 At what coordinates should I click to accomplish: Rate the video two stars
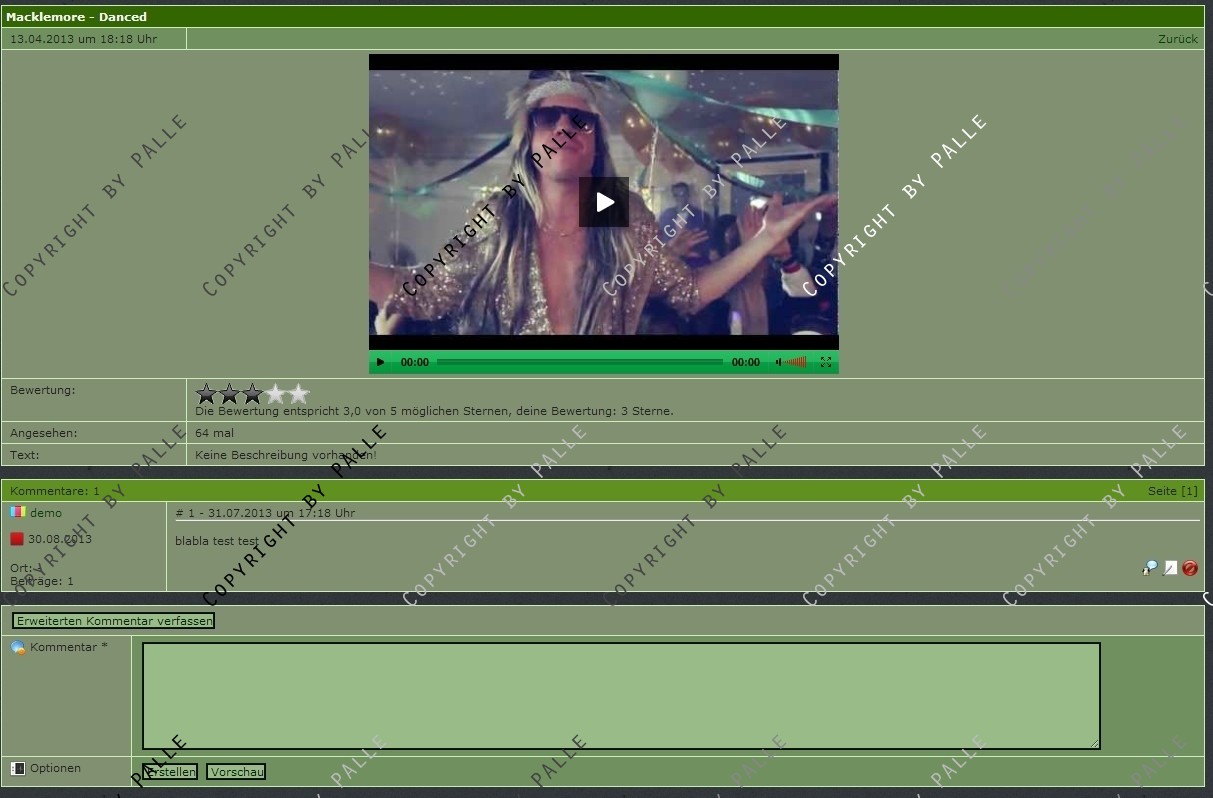point(230,394)
